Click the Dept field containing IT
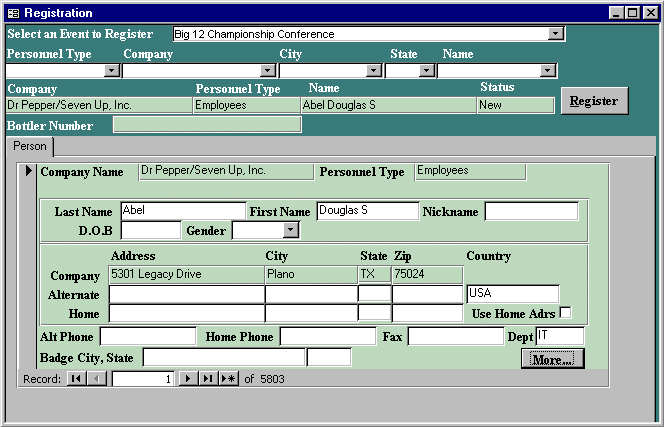The image size is (664, 427). click(x=560, y=336)
